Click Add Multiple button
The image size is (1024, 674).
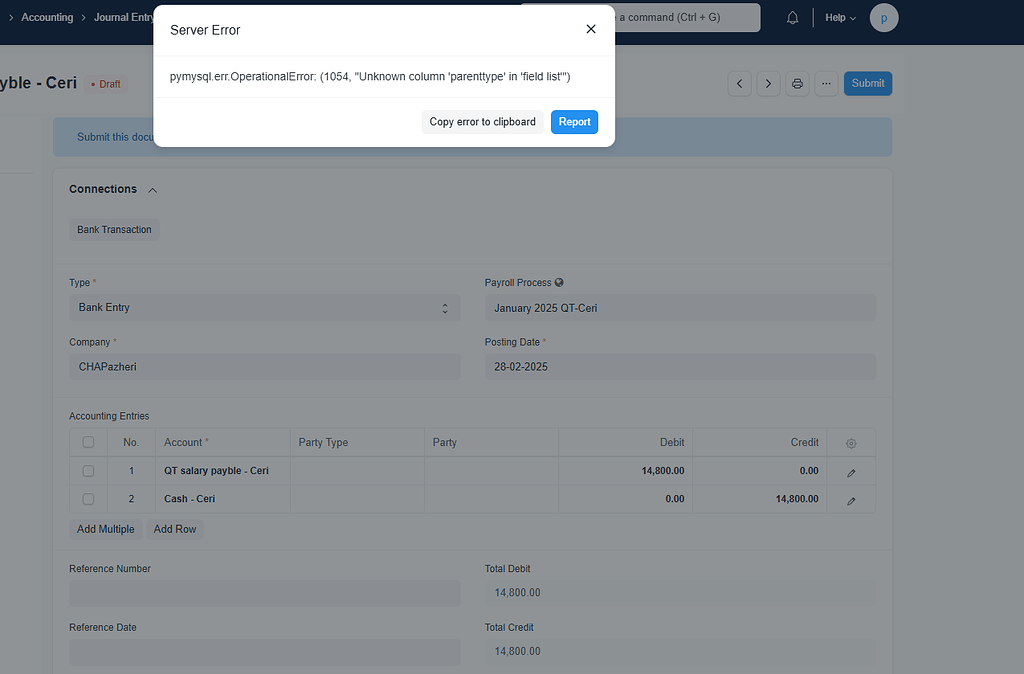(x=106, y=529)
